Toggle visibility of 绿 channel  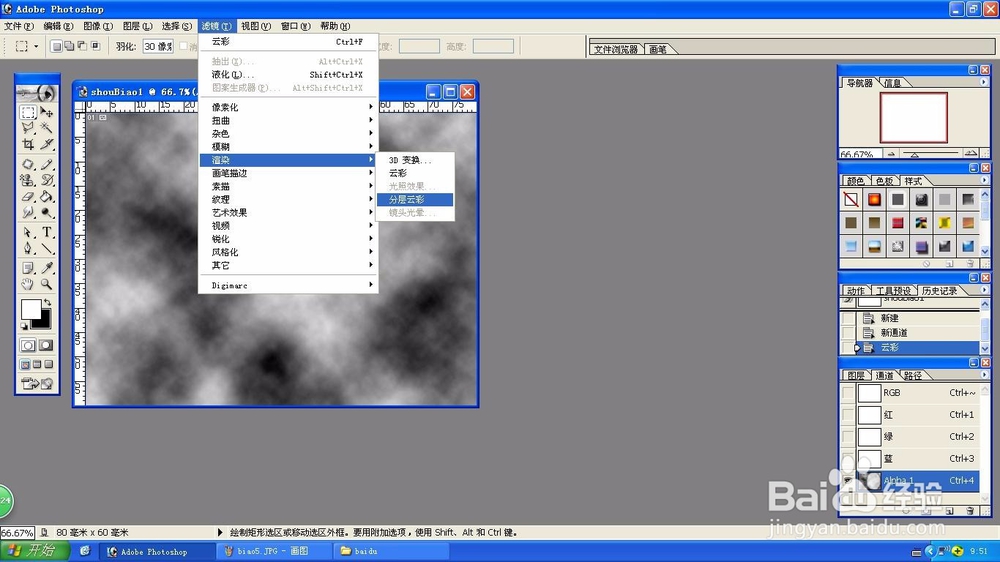848,437
